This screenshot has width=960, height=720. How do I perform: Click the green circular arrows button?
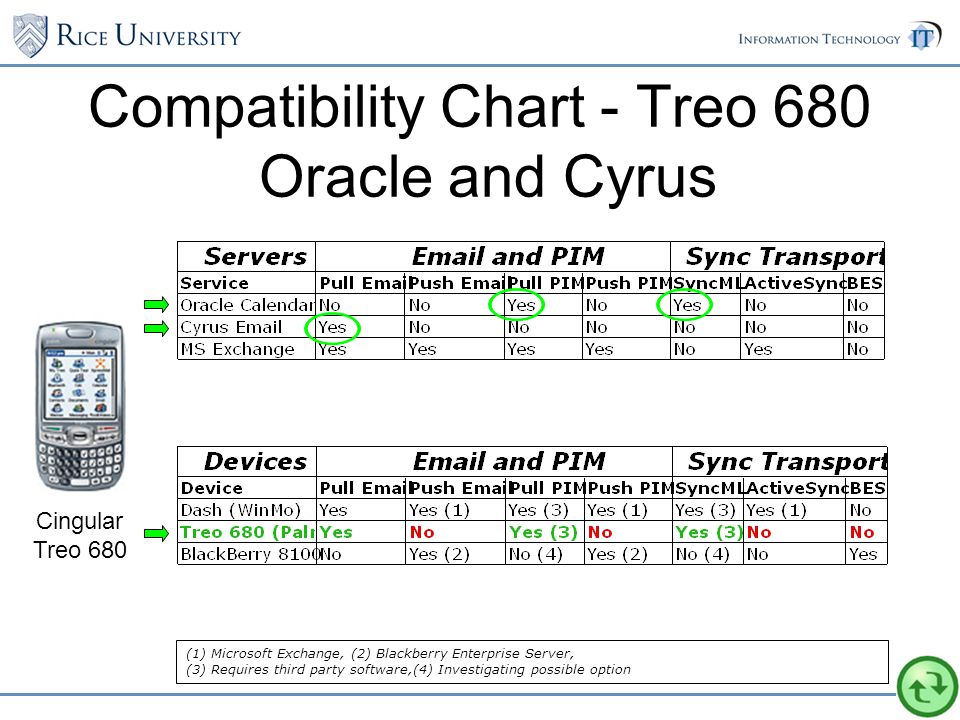point(928,687)
